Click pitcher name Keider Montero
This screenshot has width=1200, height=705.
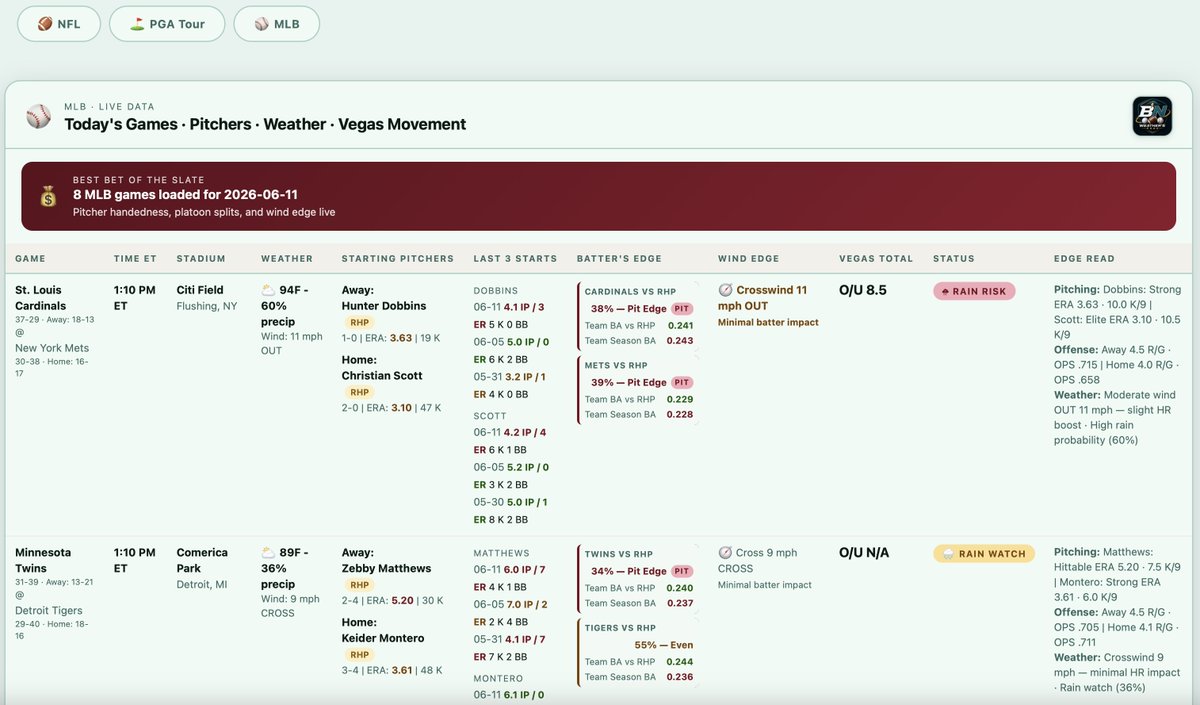pyautogui.click(x=383, y=638)
